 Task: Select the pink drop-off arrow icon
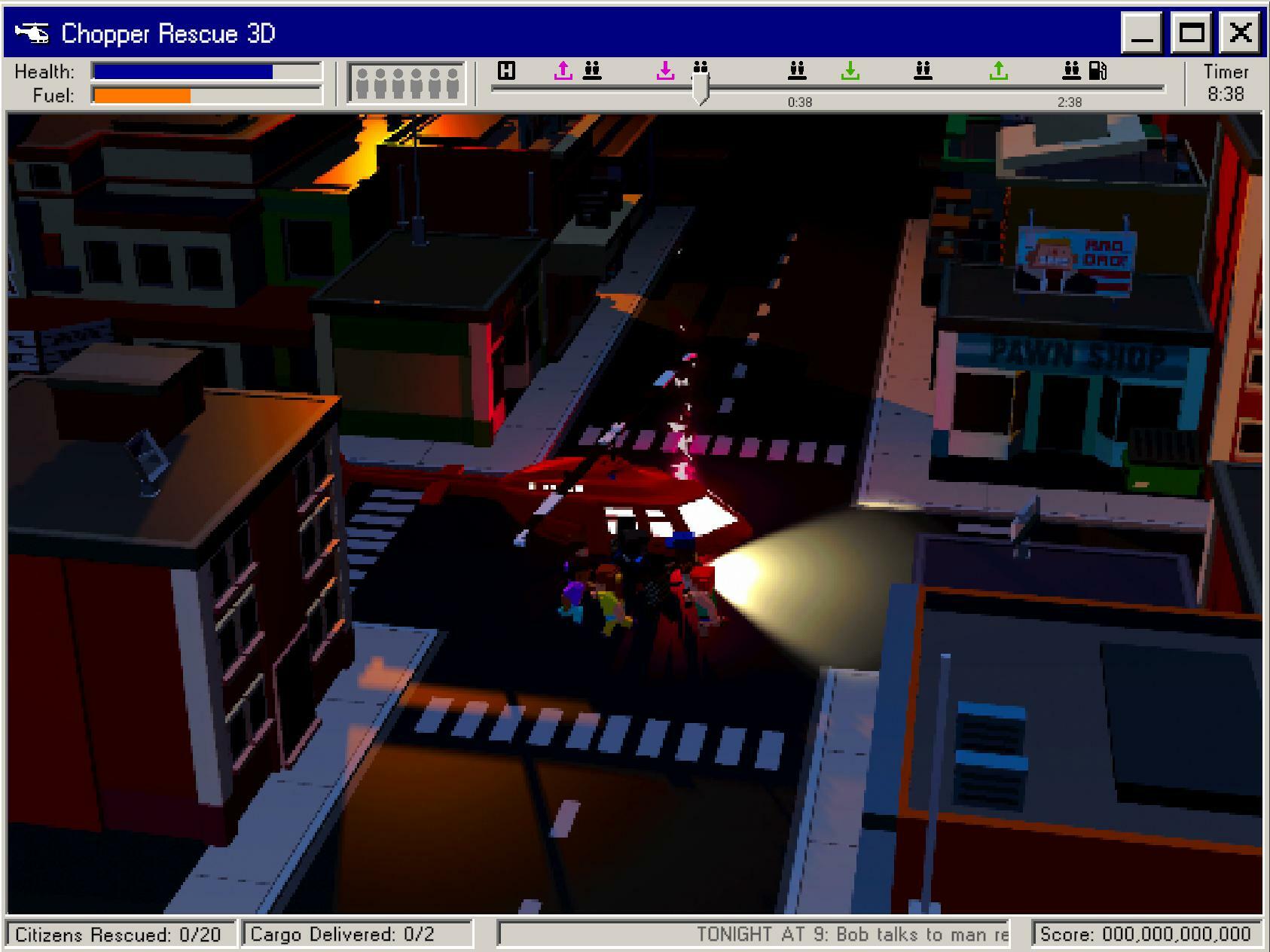coord(664,69)
